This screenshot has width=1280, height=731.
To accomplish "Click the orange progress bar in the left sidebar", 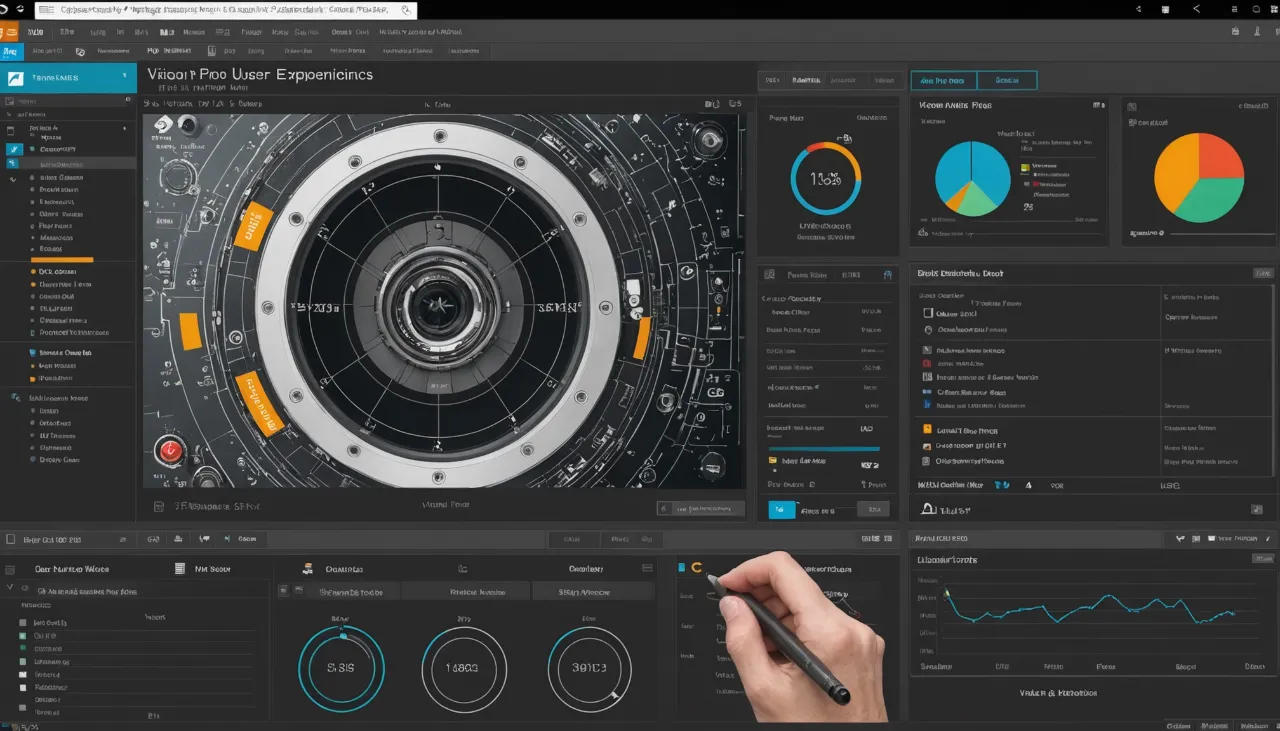I will [x=62, y=259].
